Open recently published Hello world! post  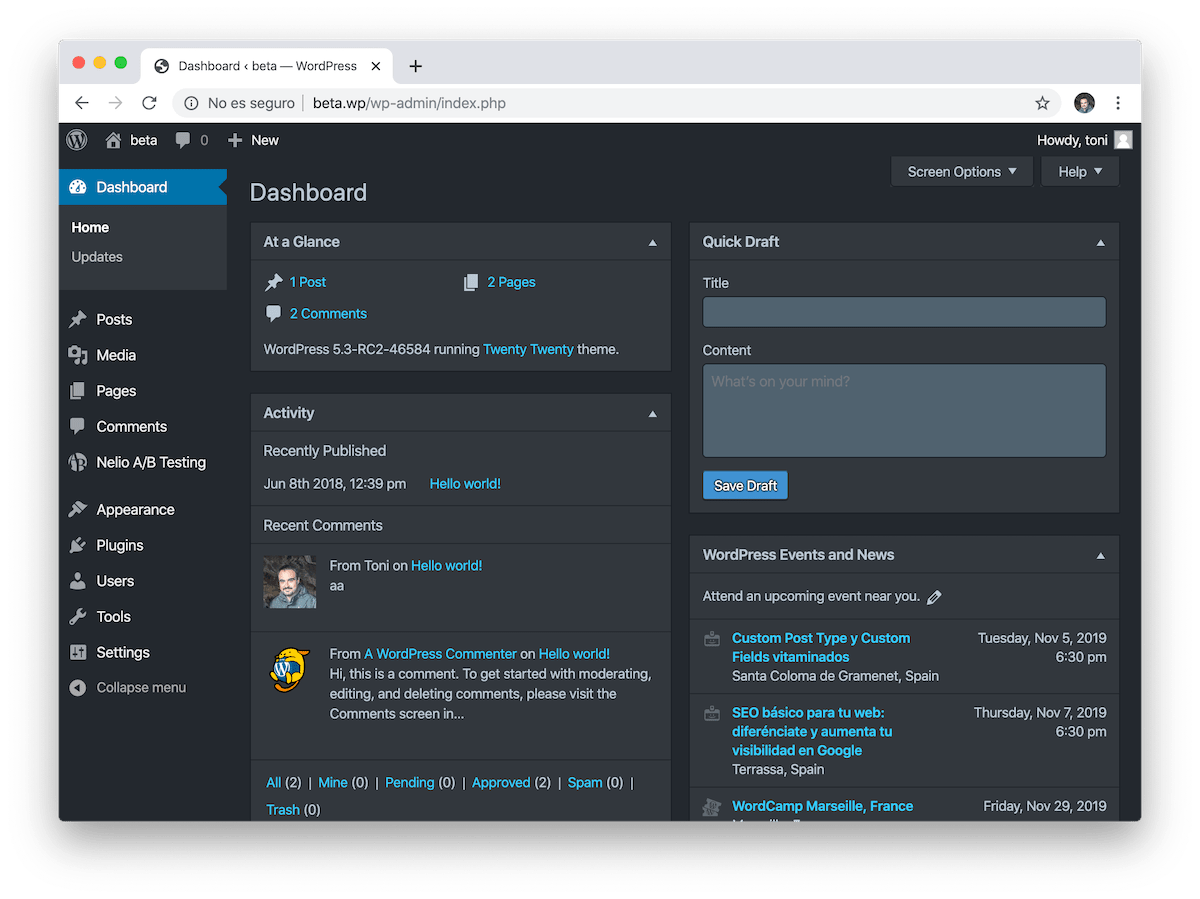click(465, 484)
